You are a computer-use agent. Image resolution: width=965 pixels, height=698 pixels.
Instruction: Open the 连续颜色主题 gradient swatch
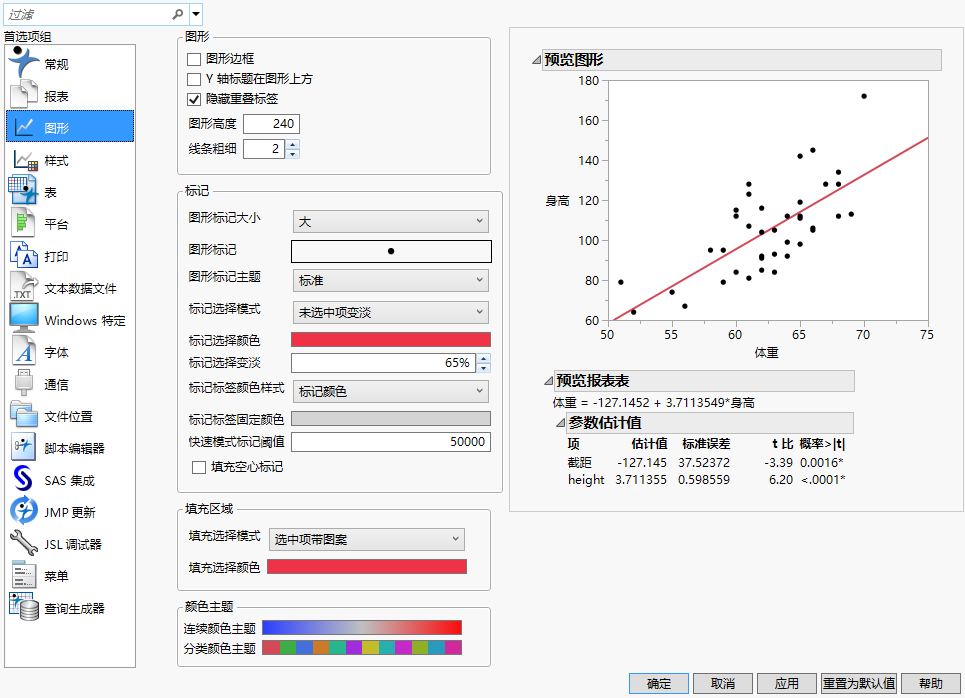pos(362,627)
